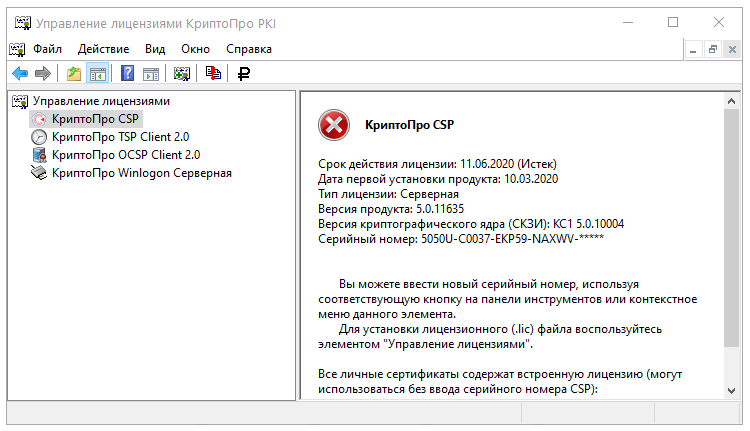Image resolution: width=750 pixels, height=431 pixels.
Task: Toggle the action pane toolbar icon
Action: tap(151, 73)
